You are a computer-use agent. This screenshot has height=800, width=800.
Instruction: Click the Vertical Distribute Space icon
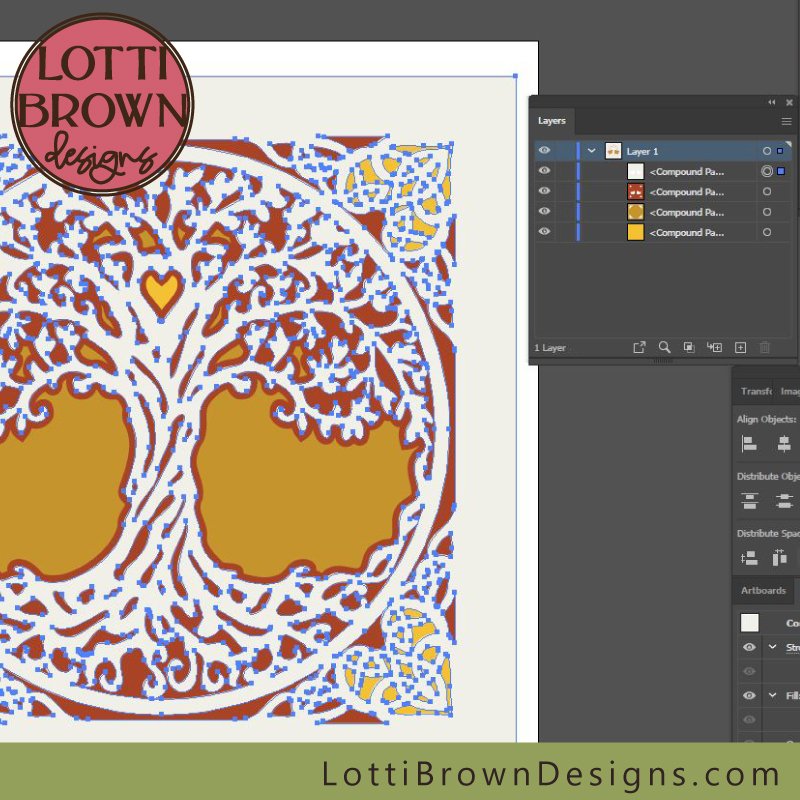(x=749, y=558)
